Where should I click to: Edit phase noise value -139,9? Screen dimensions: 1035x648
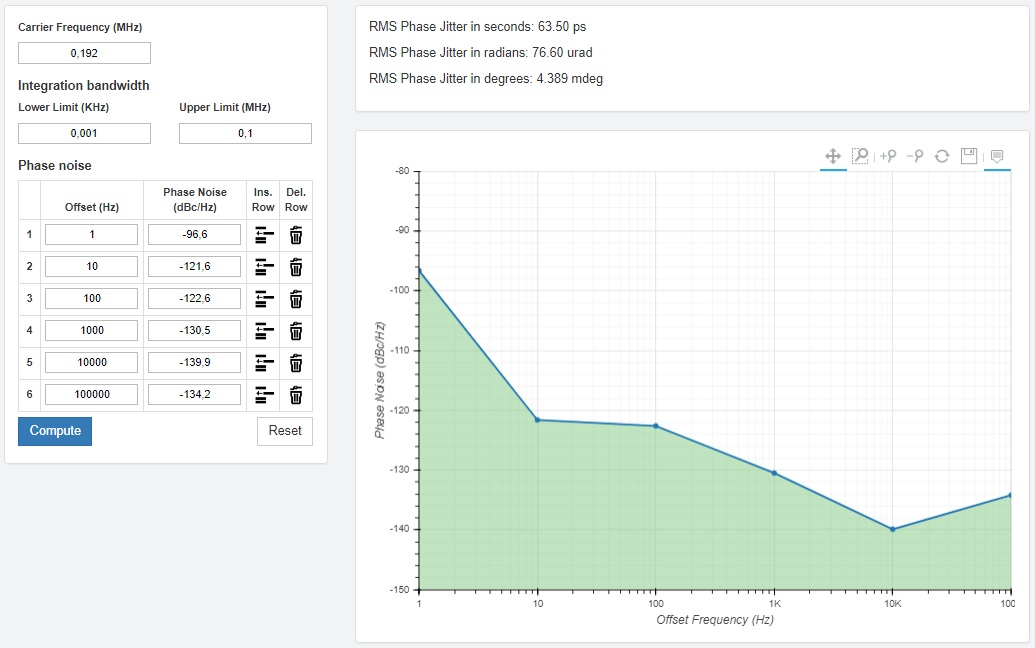(x=195, y=362)
